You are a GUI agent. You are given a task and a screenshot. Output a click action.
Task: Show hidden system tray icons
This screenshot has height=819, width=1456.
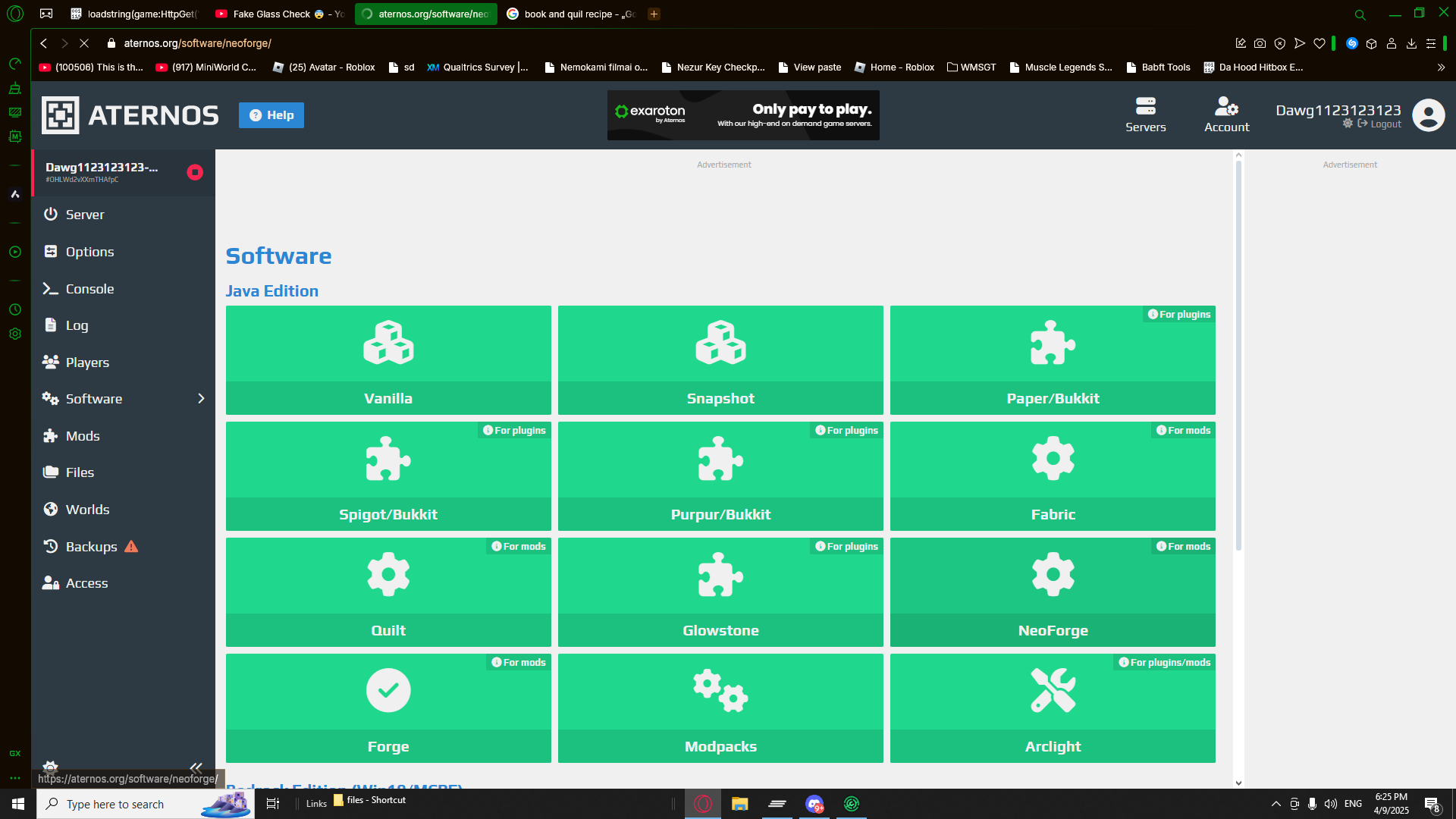coord(1276,804)
